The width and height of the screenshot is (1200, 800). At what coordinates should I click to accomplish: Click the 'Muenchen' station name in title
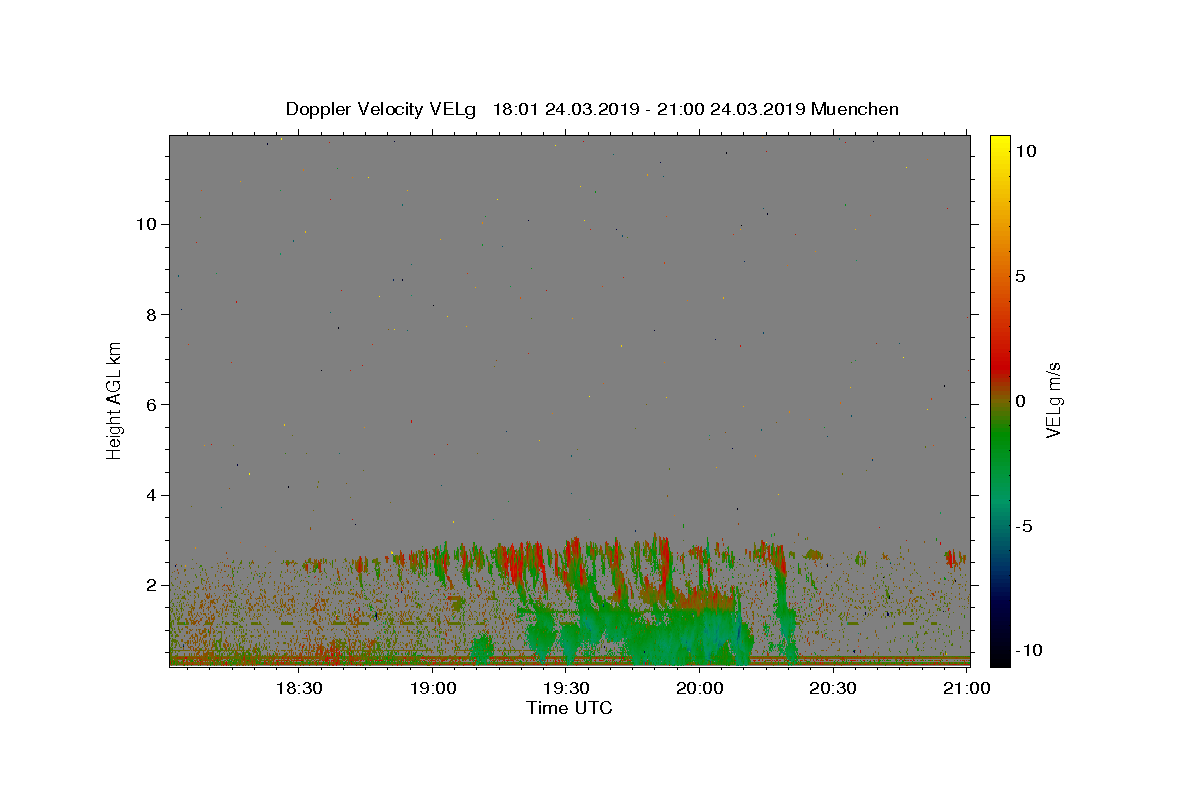(x=856, y=109)
